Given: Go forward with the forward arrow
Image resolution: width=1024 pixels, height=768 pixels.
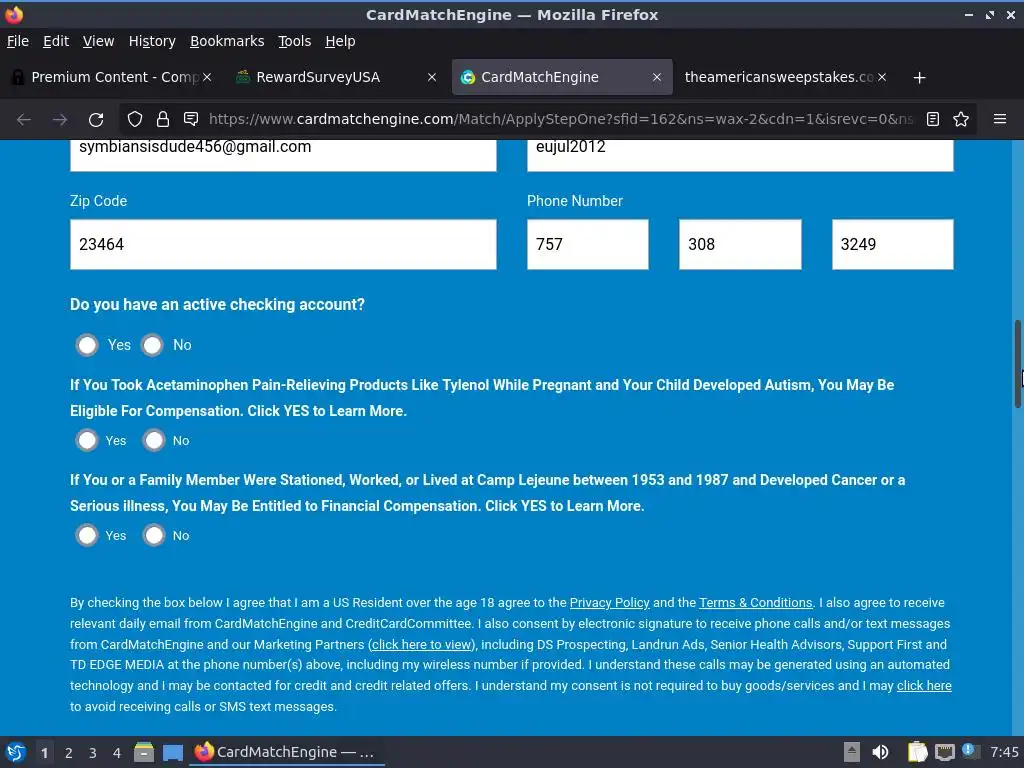Looking at the screenshot, I should tap(60, 120).
